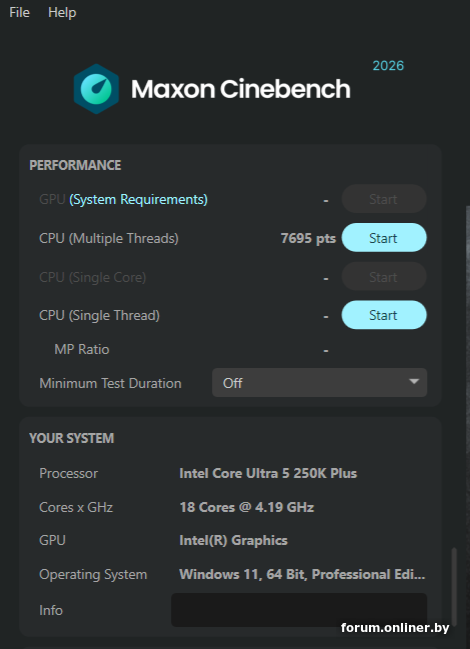Screen dimensions: 470x649
Task: Open the System Requirements link
Action: 138,200
